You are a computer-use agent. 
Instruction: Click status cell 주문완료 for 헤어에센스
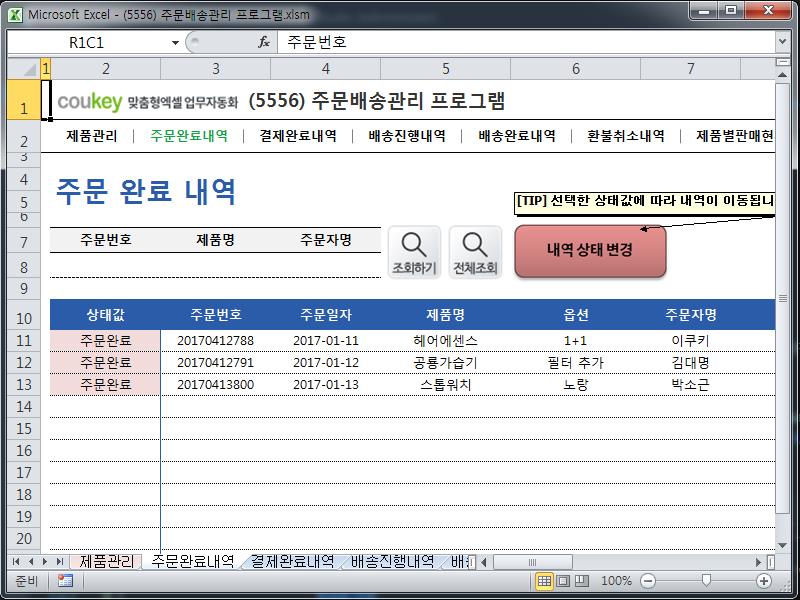[x=105, y=341]
